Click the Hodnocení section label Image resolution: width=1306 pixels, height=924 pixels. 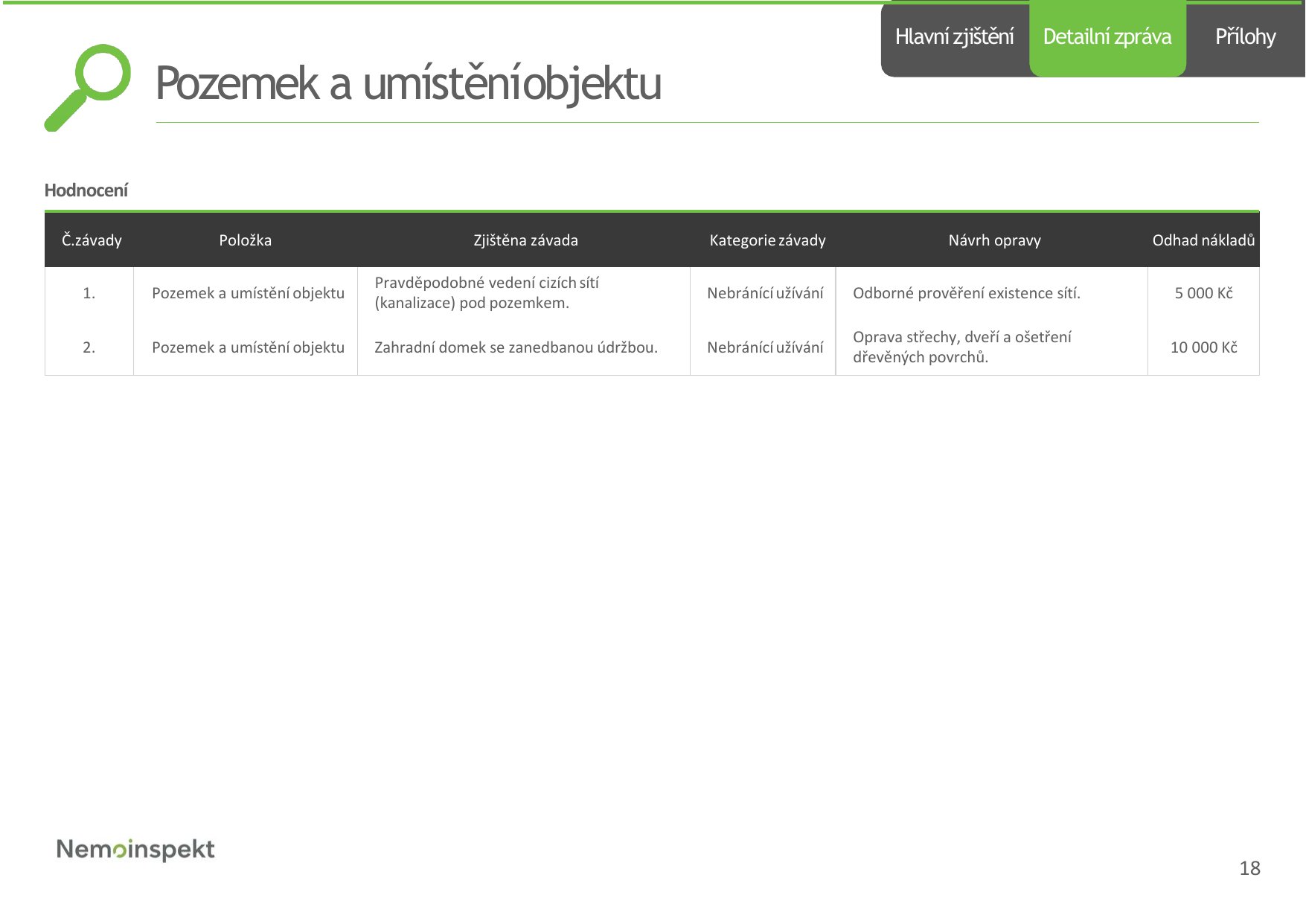pos(86,190)
